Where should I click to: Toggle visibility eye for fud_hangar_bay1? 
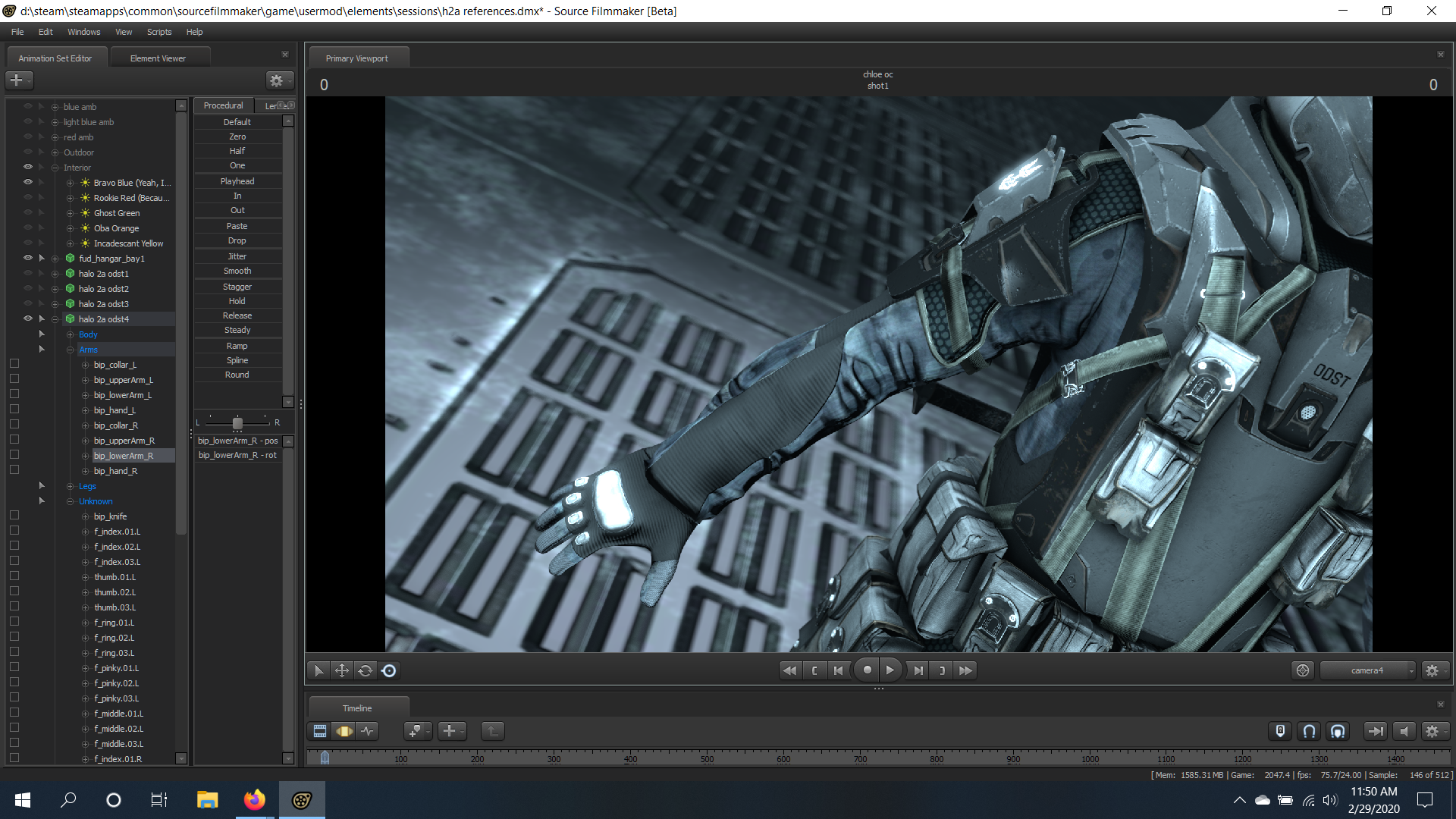28,259
